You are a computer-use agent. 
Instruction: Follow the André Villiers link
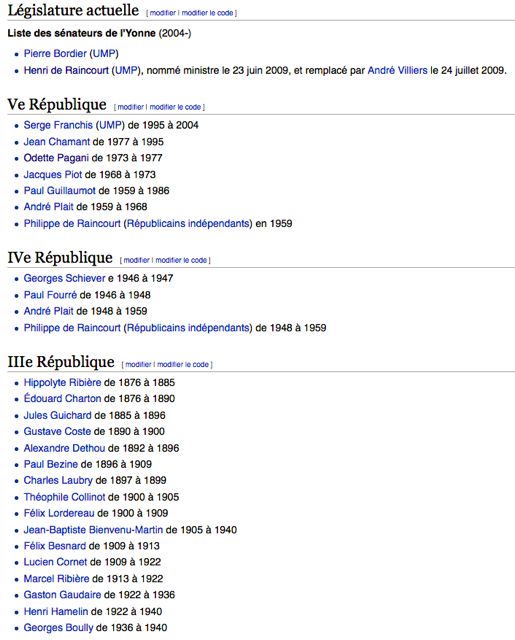point(397,70)
